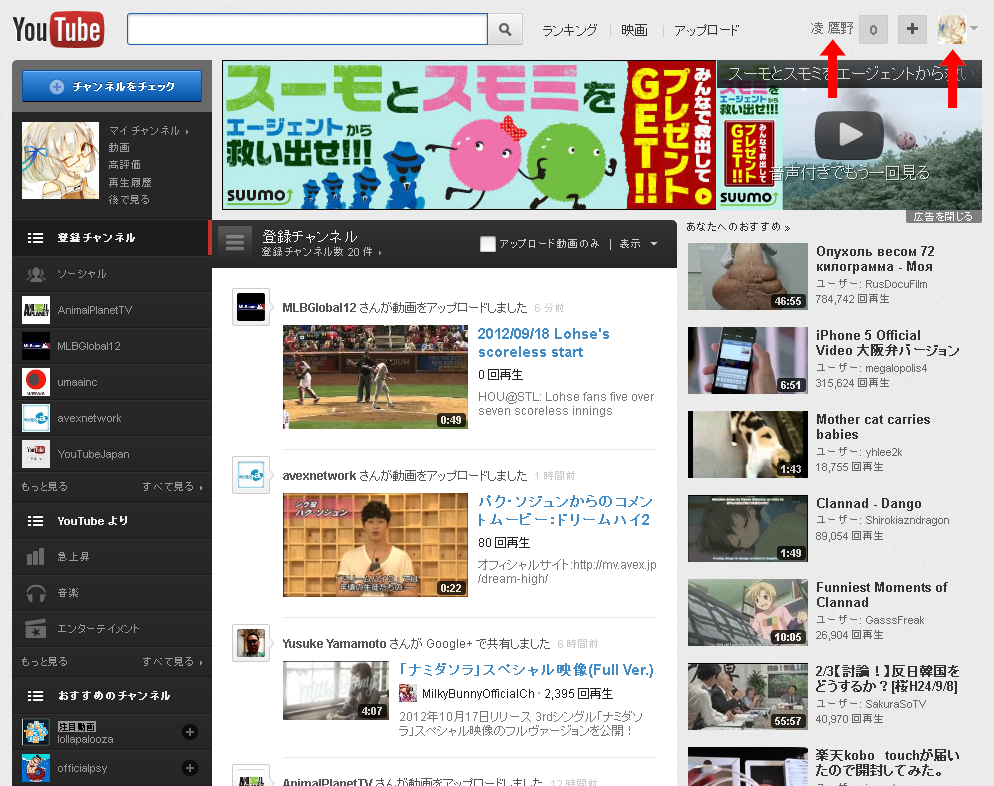Image resolution: width=994 pixels, height=786 pixels.
Task: Open the ランキング link in the header
Action: click(x=569, y=30)
